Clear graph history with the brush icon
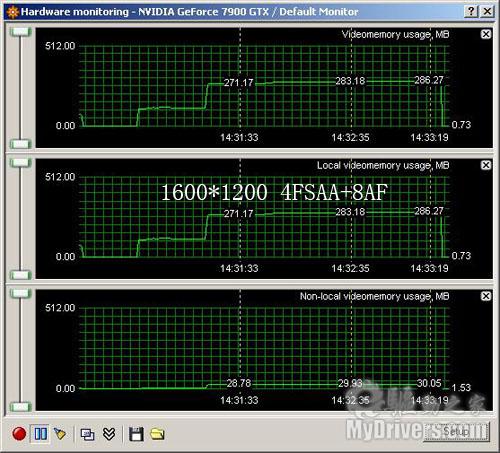Screen dimensions: 500x453 pyautogui.click(x=60, y=434)
